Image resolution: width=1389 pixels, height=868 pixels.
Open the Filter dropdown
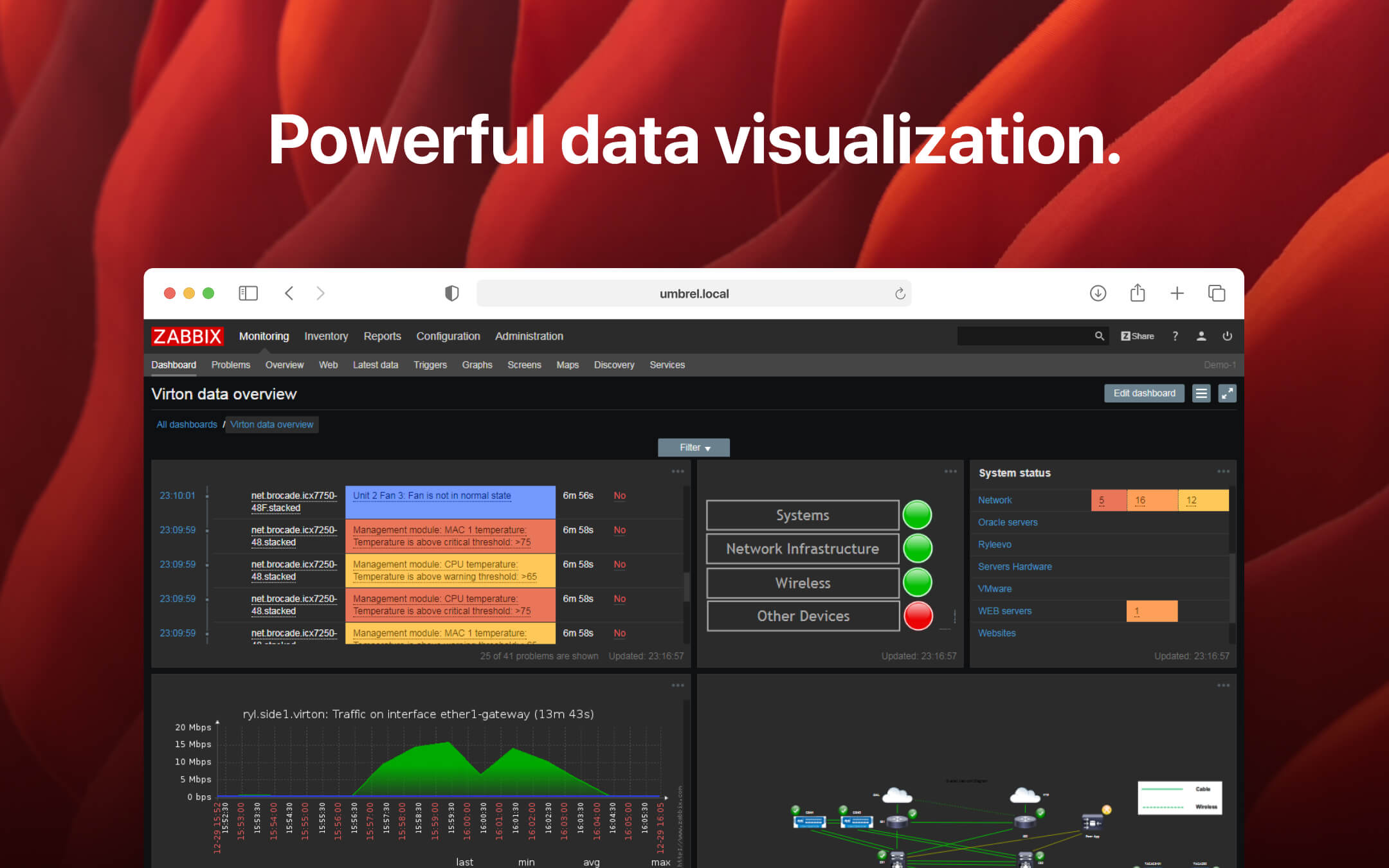693,447
